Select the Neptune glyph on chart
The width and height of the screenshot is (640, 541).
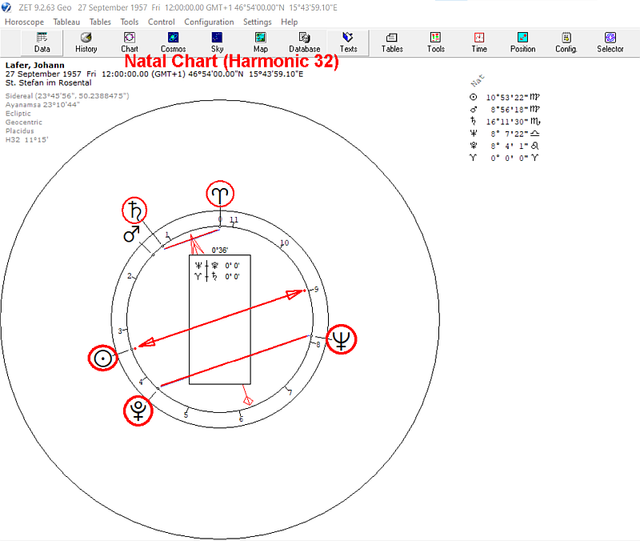(341, 339)
